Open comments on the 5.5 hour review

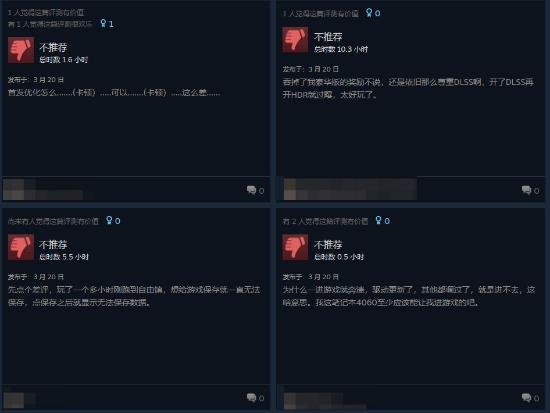(x=255, y=398)
